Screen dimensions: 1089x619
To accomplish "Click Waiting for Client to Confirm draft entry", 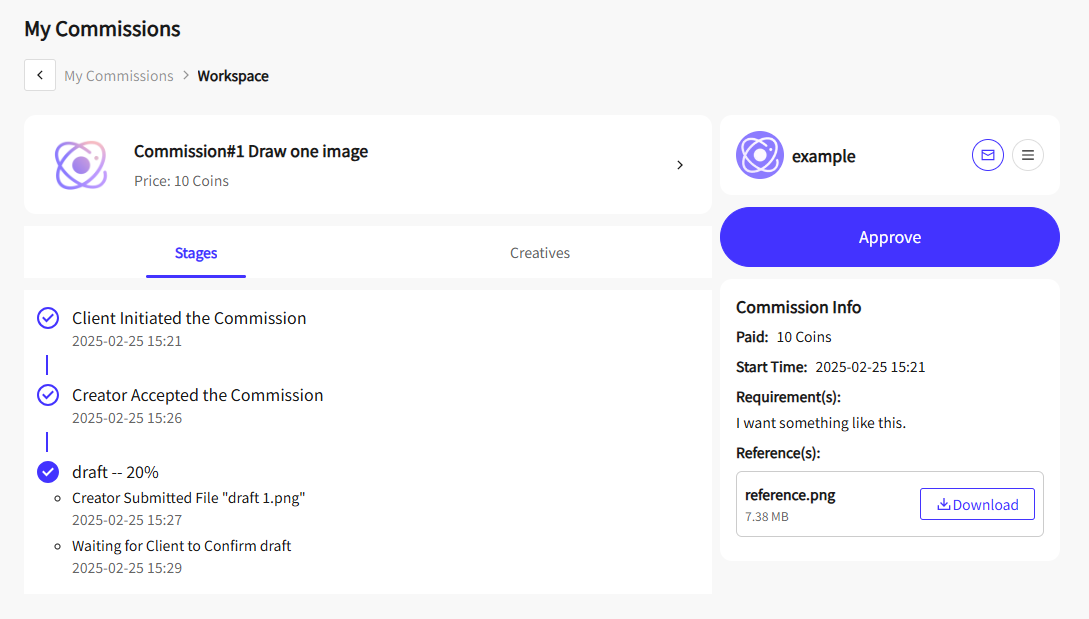I will (x=181, y=545).
